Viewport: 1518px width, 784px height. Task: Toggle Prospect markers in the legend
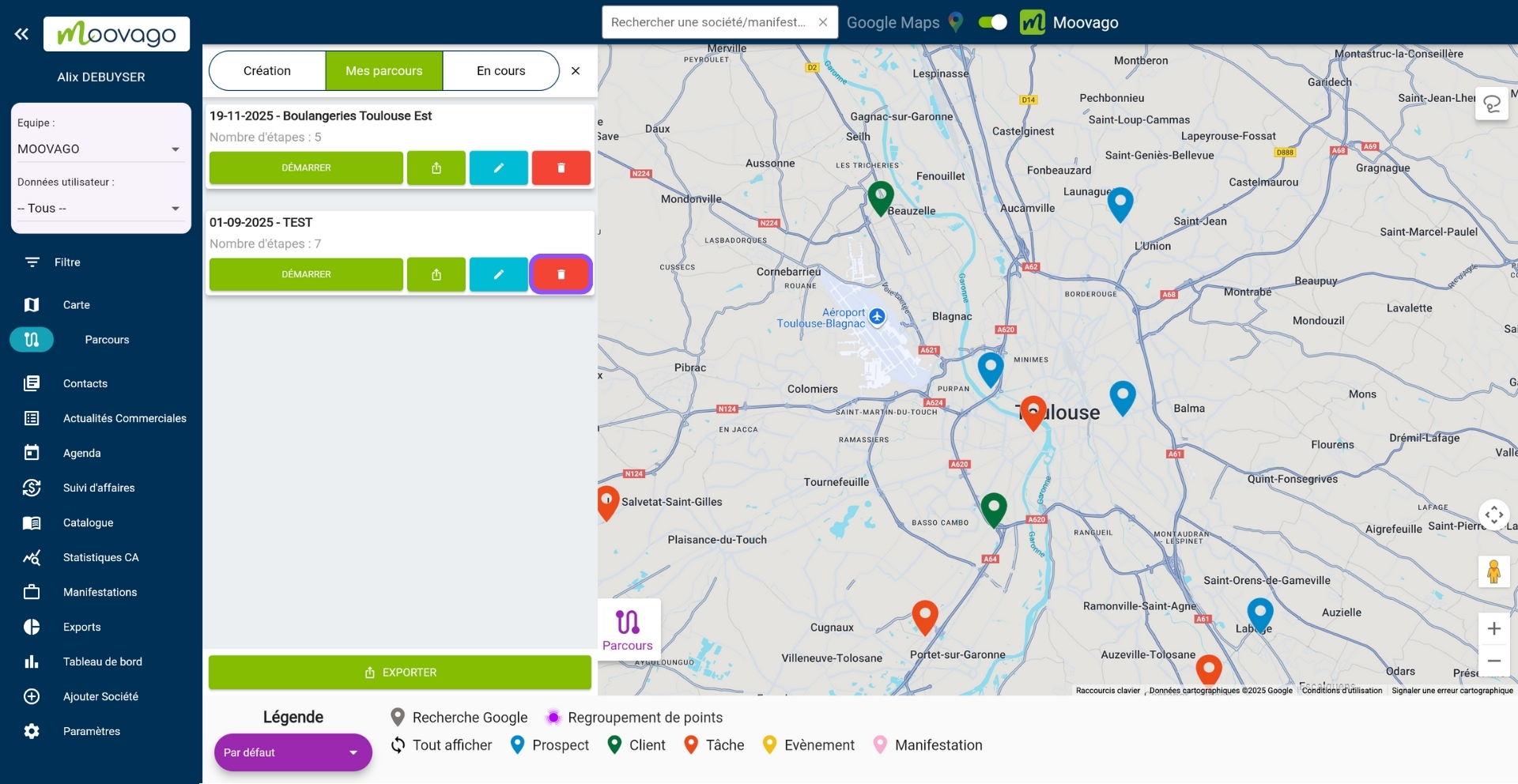click(550, 745)
